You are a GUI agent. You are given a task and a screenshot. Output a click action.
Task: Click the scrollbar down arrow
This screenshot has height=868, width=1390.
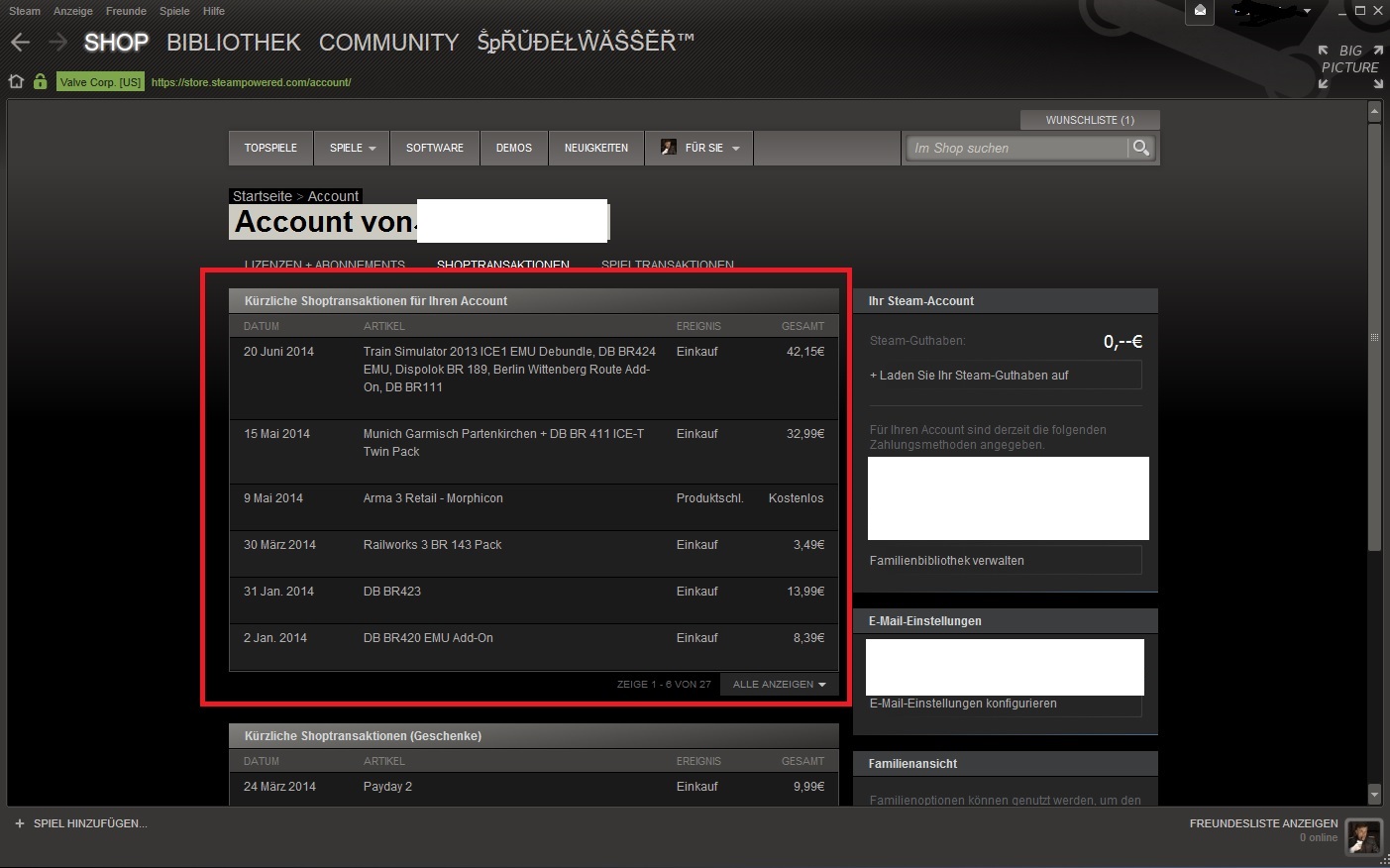[x=1374, y=795]
